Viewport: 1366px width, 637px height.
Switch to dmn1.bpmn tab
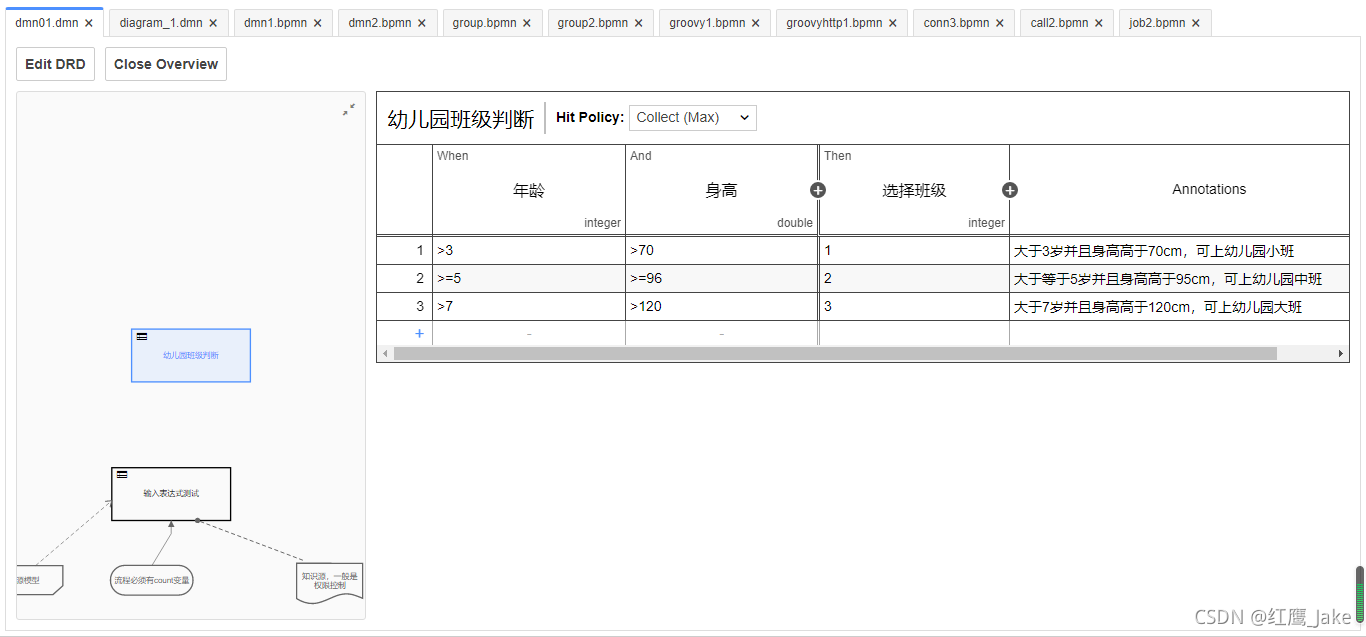[275, 23]
